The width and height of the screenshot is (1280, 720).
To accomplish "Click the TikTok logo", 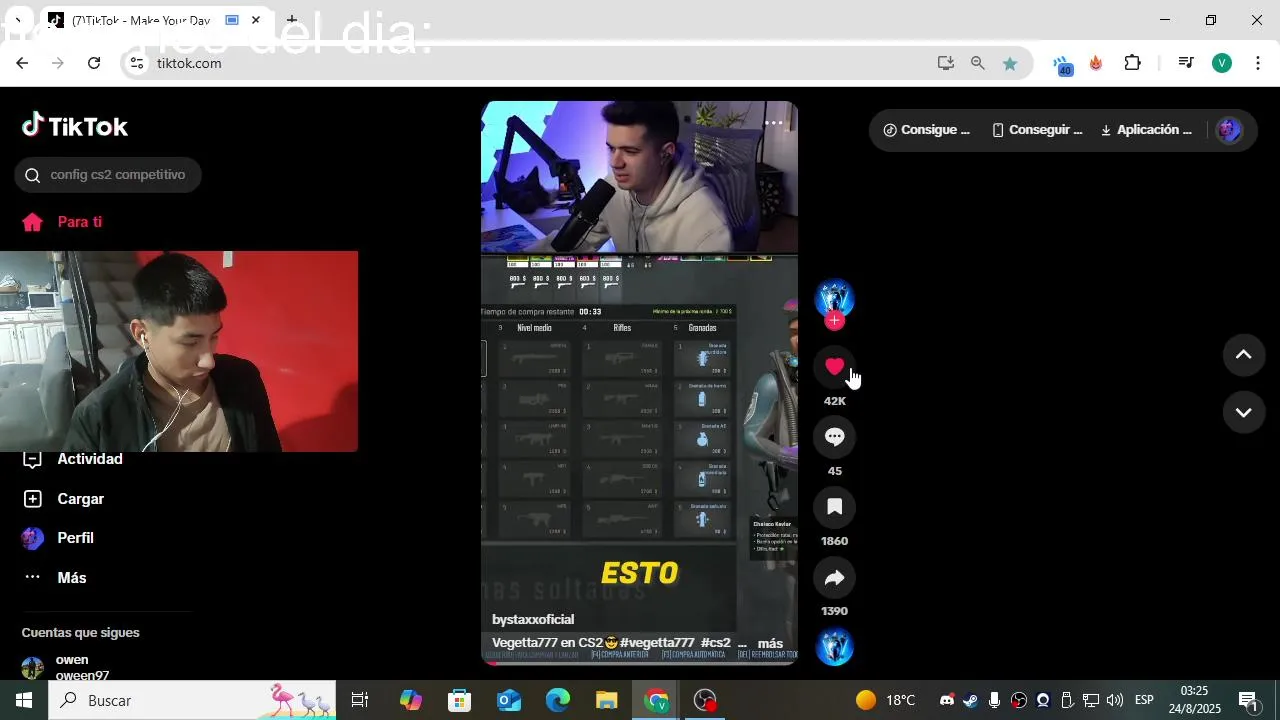I will tap(75, 126).
